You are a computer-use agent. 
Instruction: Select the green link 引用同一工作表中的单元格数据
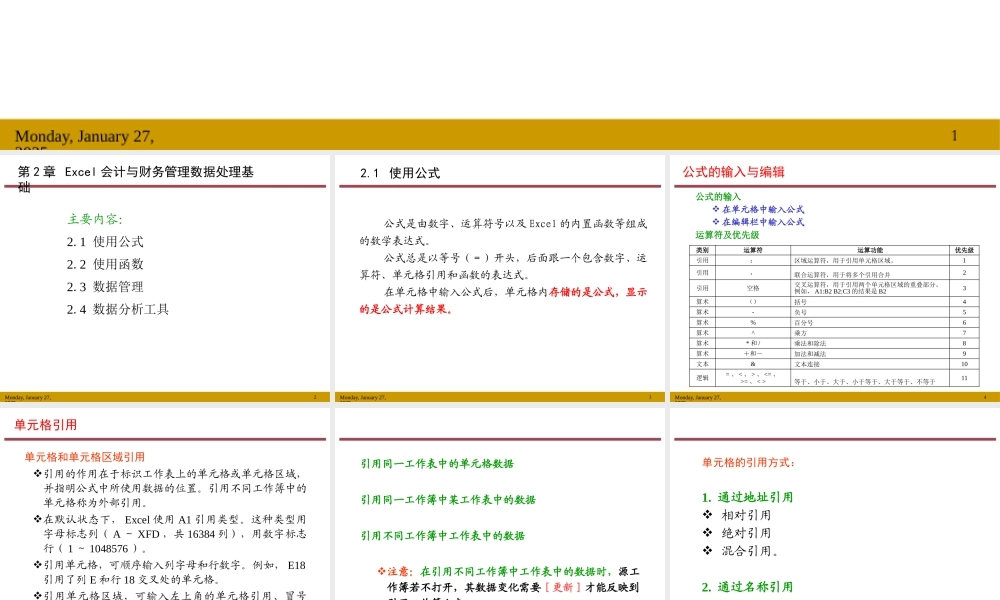[x=437, y=464]
